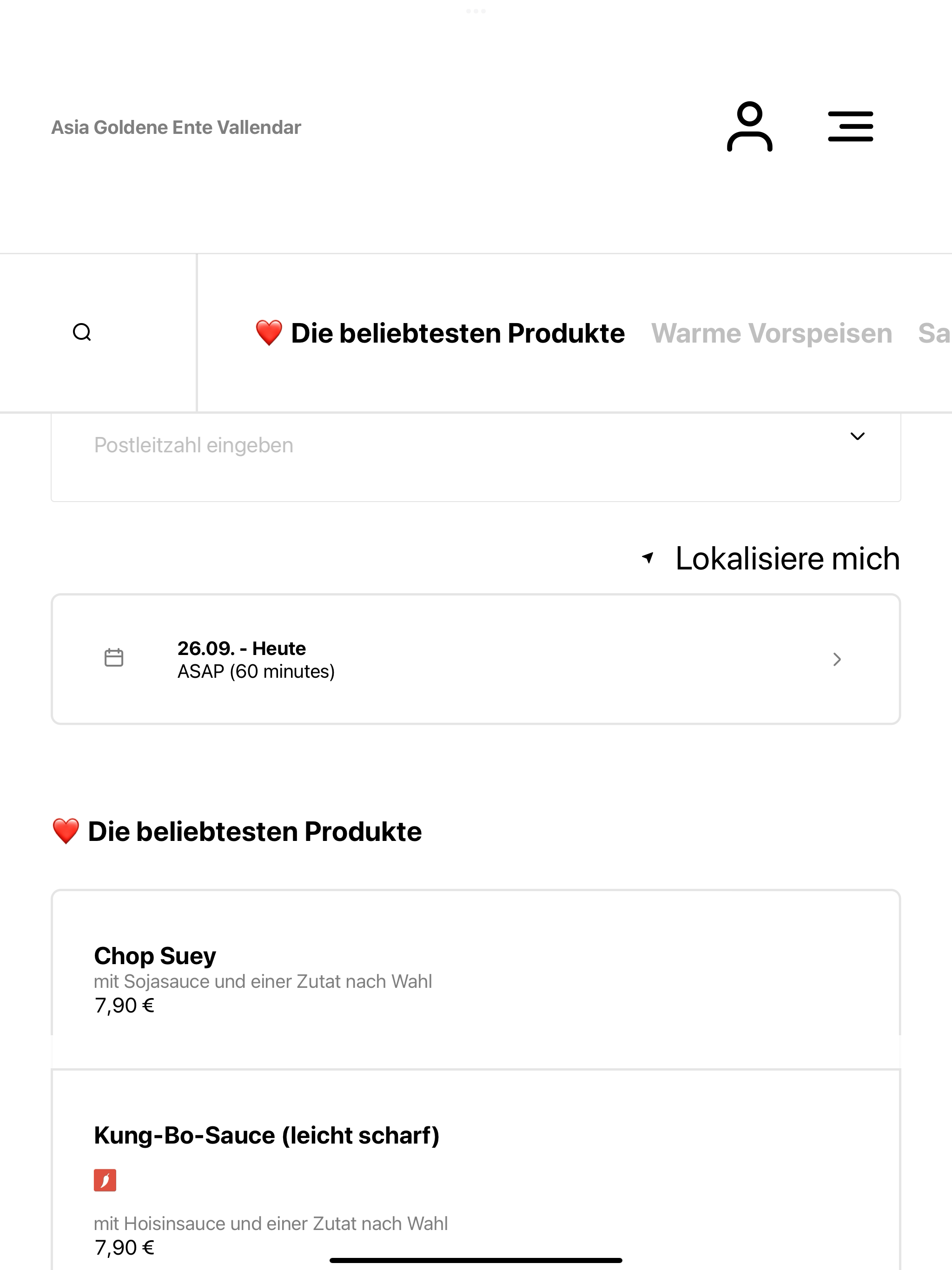Viewport: 952px width, 1270px height.
Task: Tap the three-dot handle at top
Action: click(476, 11)
